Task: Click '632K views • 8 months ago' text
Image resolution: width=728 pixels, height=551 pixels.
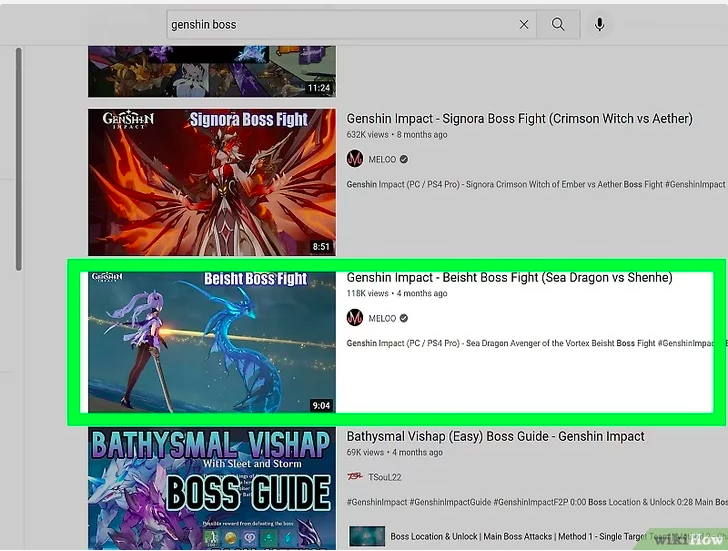Action: 397,135
